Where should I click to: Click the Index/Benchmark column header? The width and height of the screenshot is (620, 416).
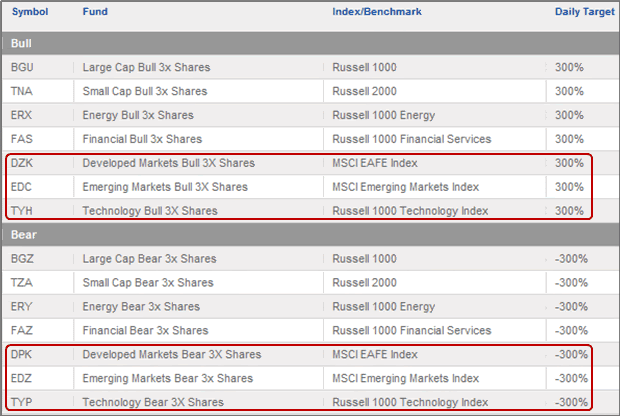coord(377,12)
